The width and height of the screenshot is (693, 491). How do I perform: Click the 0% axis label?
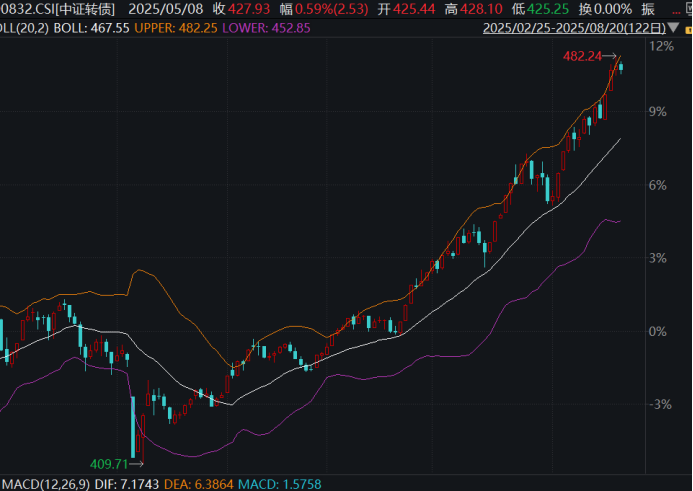coord(658,331)
